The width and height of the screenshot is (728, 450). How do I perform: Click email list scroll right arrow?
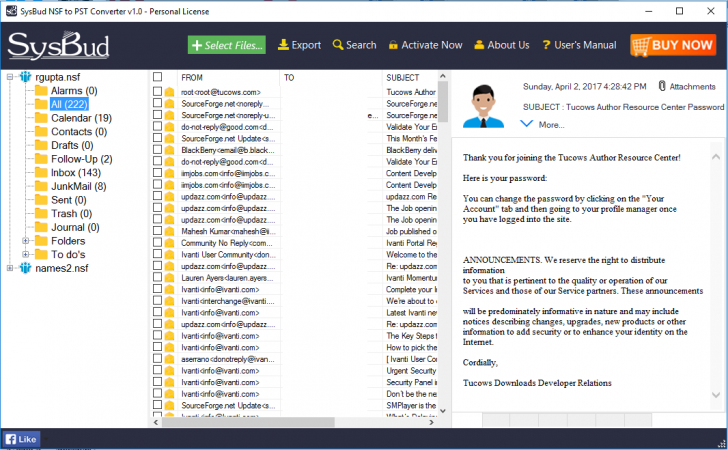click(x=432, y=422)
